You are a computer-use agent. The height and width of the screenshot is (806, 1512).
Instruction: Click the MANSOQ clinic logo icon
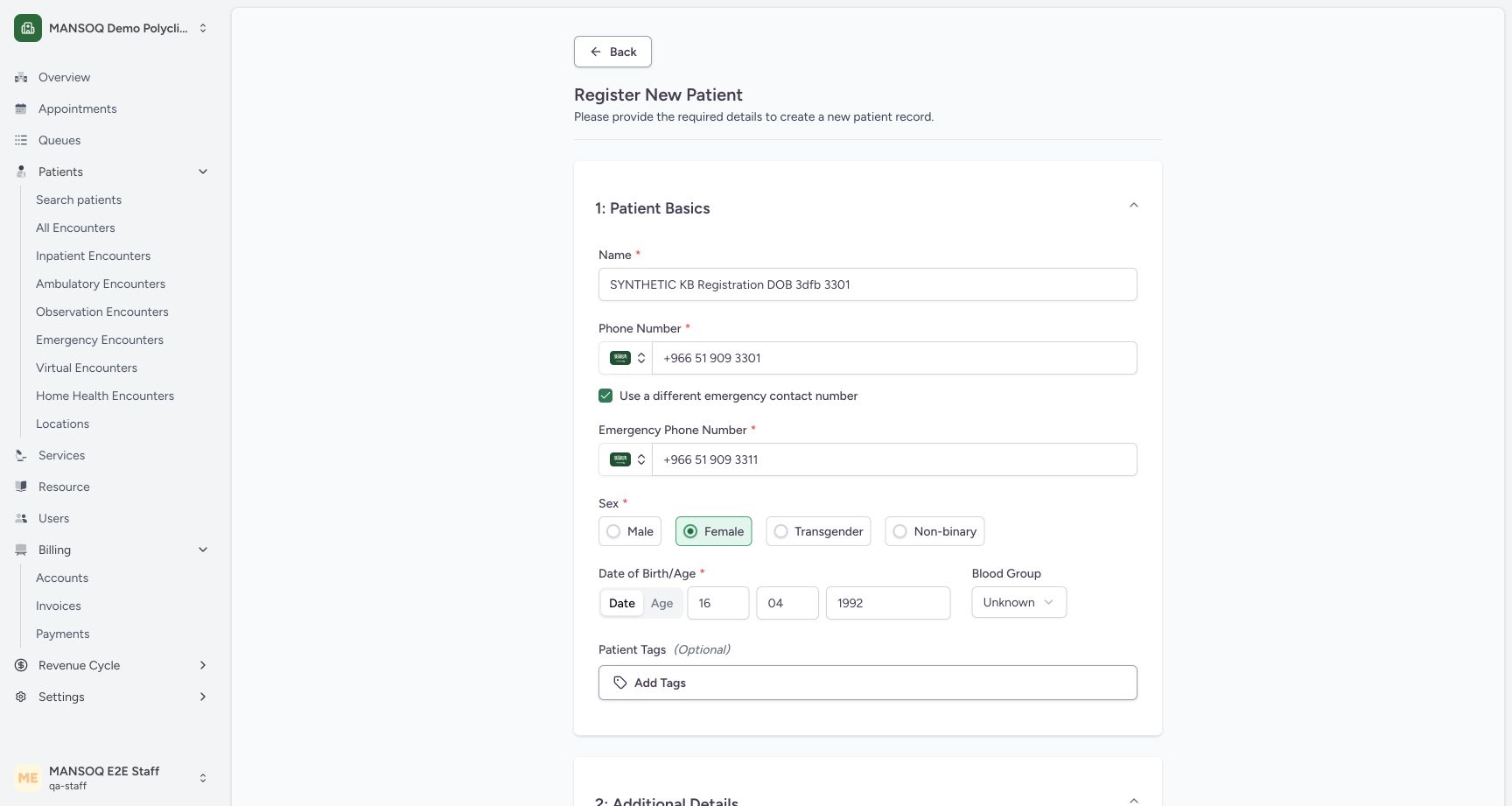coord(28,28)
